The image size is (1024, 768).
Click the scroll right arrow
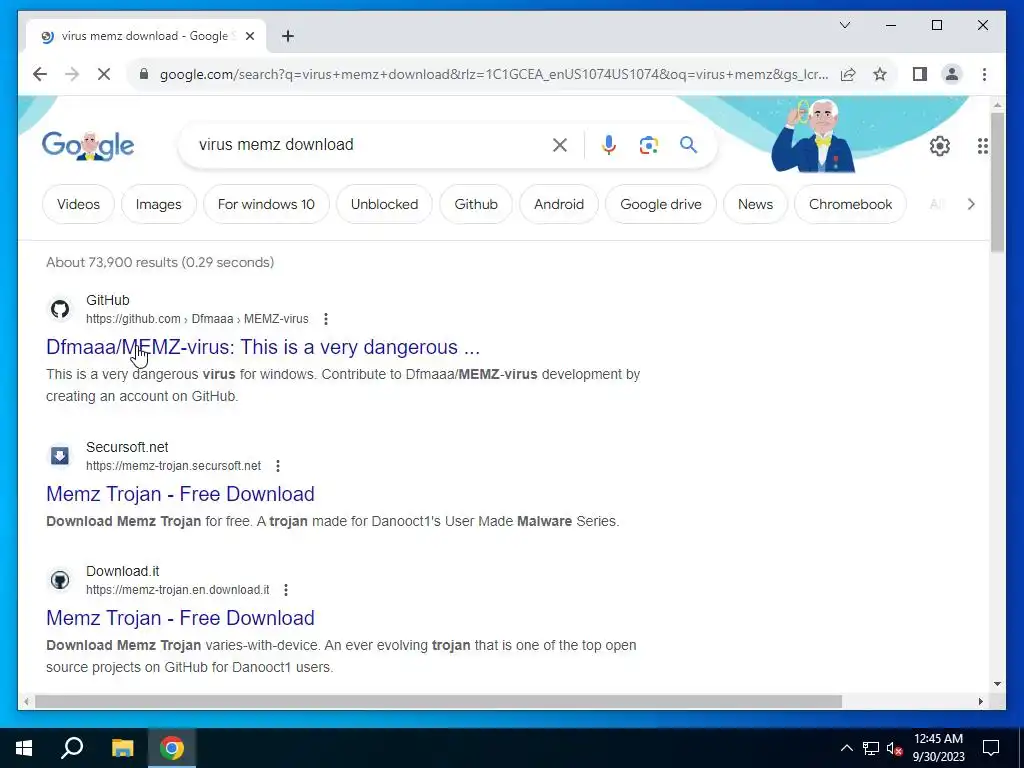[980, 701]
